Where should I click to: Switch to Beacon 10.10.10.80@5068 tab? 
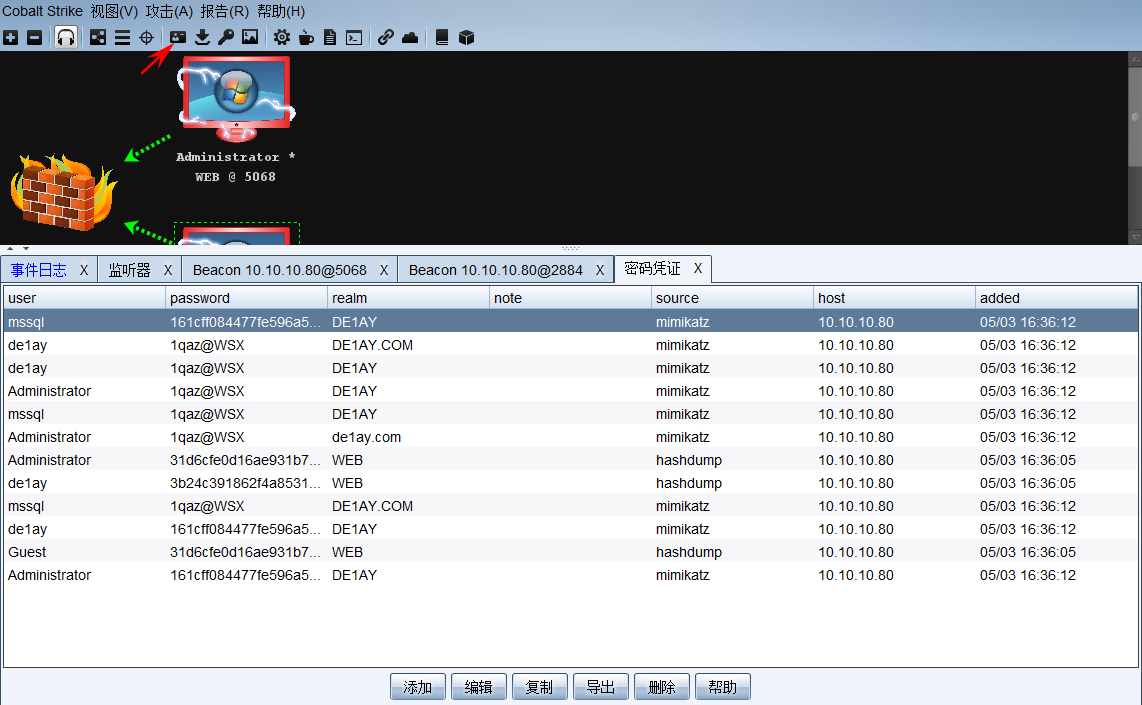[280, 270]
